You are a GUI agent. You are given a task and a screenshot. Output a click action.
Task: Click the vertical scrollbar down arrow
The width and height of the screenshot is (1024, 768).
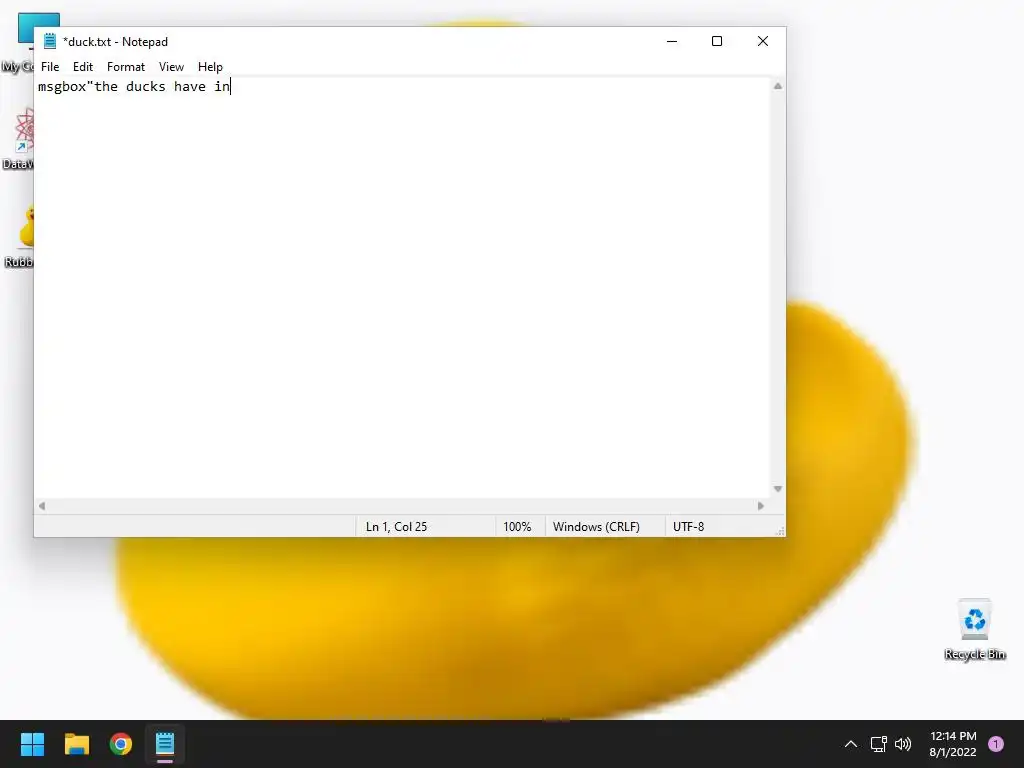[x=777, y=488]
